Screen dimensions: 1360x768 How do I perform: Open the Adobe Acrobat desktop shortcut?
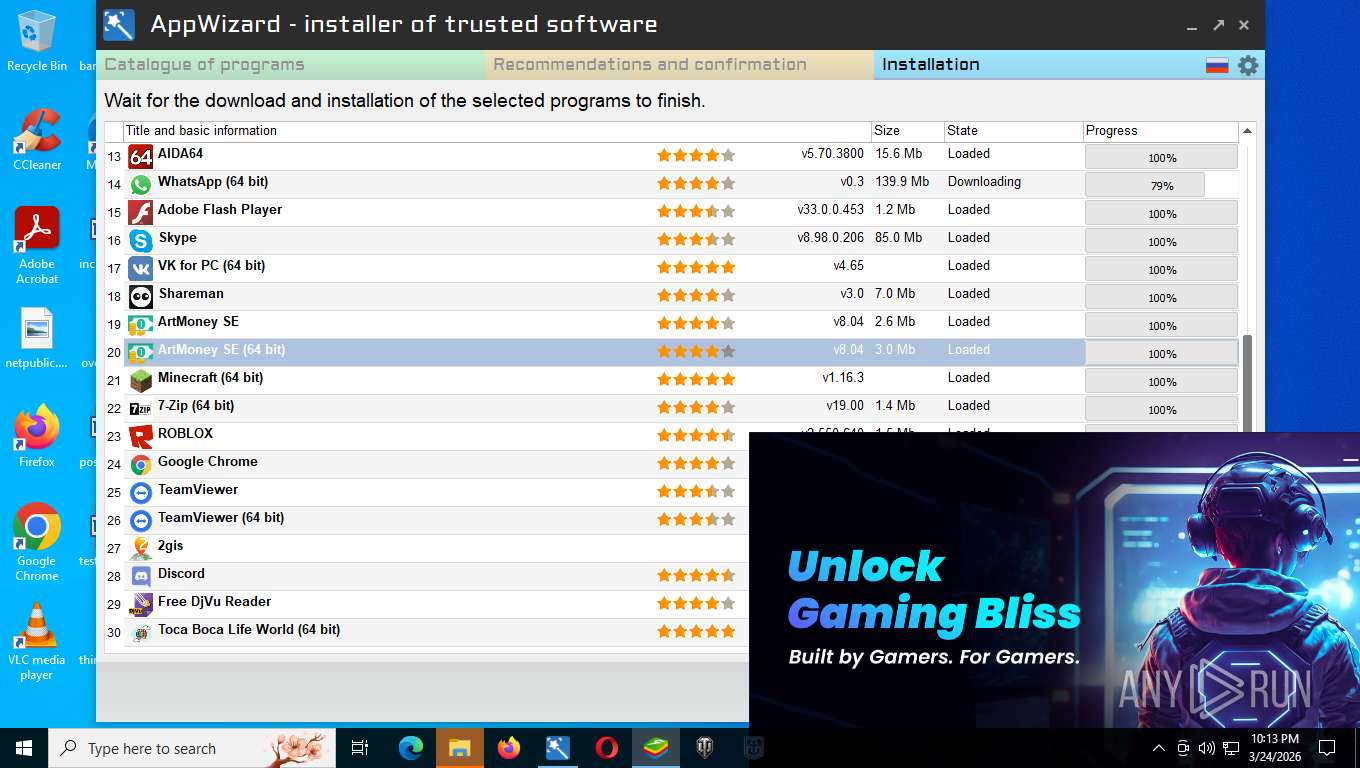click(x=37, y=246)
